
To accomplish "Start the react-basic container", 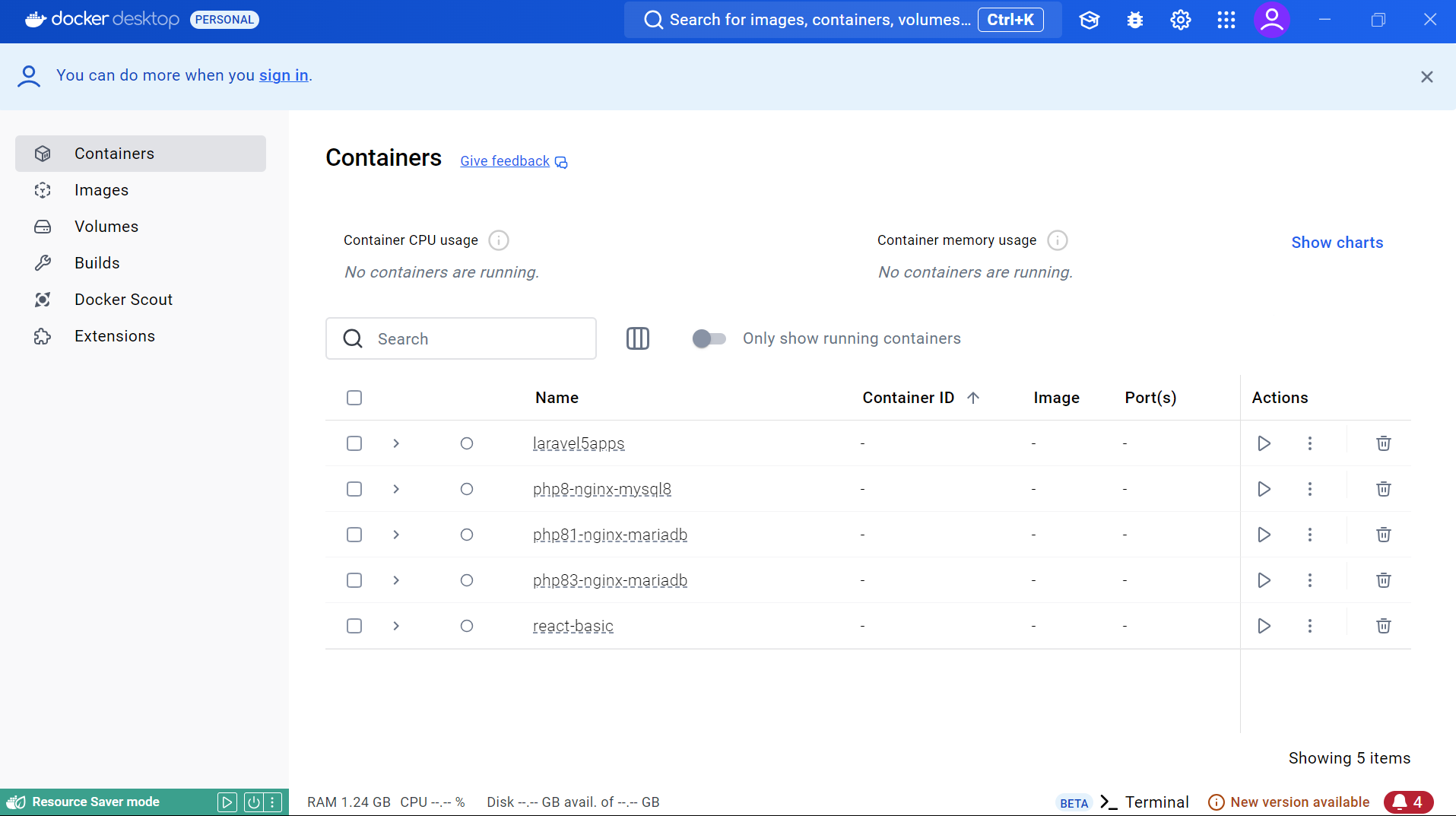I will (x=1264, y=626).
